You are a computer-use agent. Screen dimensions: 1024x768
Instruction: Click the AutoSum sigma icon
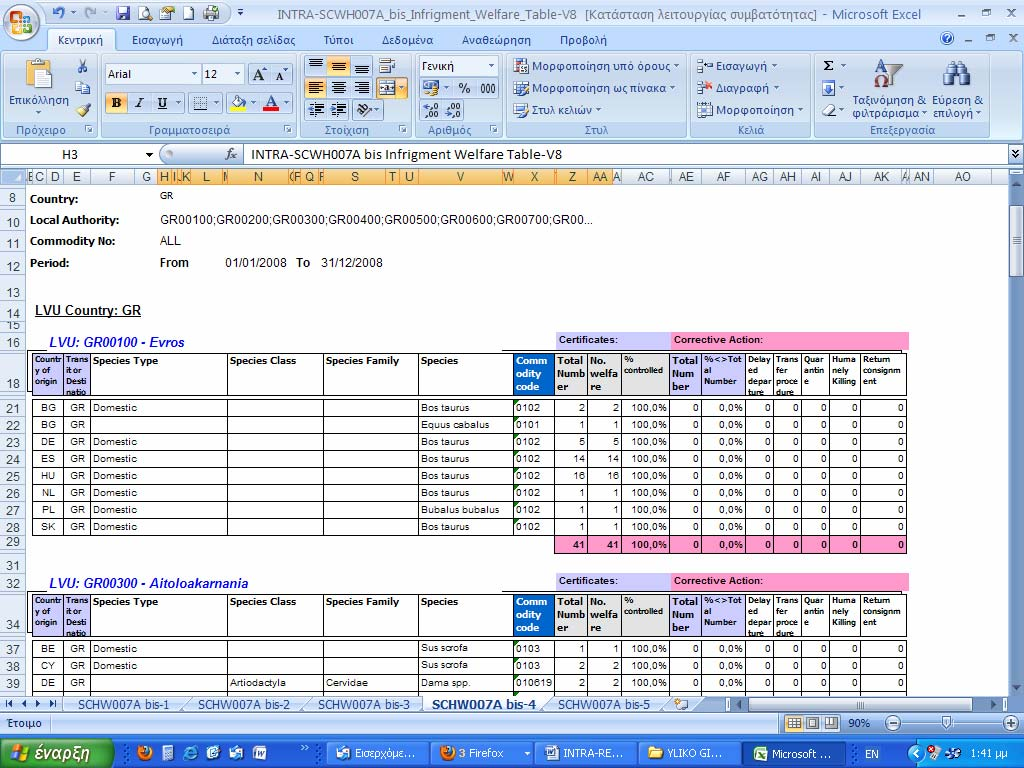point(828,65)
